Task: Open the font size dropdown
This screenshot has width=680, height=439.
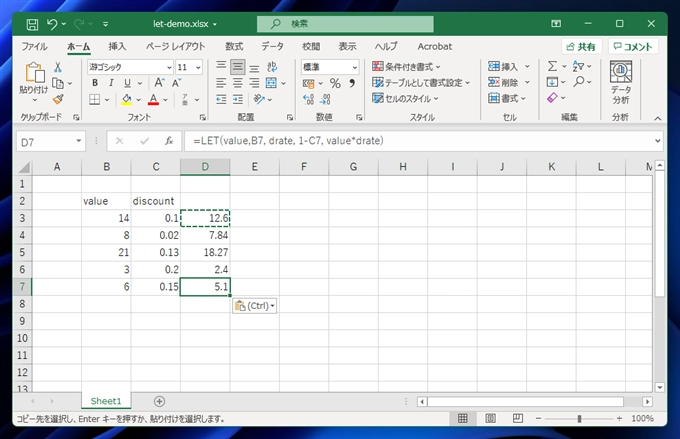Action: pos(198,67)
